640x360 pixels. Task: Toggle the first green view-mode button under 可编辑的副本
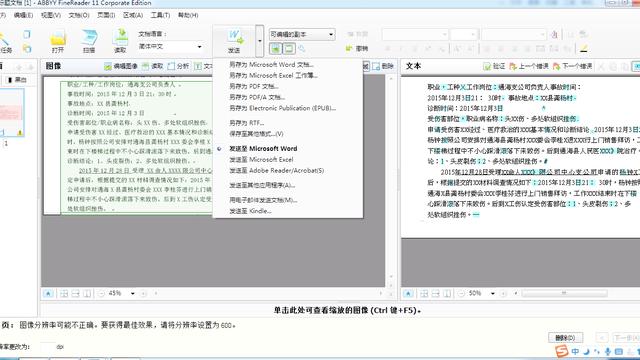pyautogui.click(x=276, y=49)
